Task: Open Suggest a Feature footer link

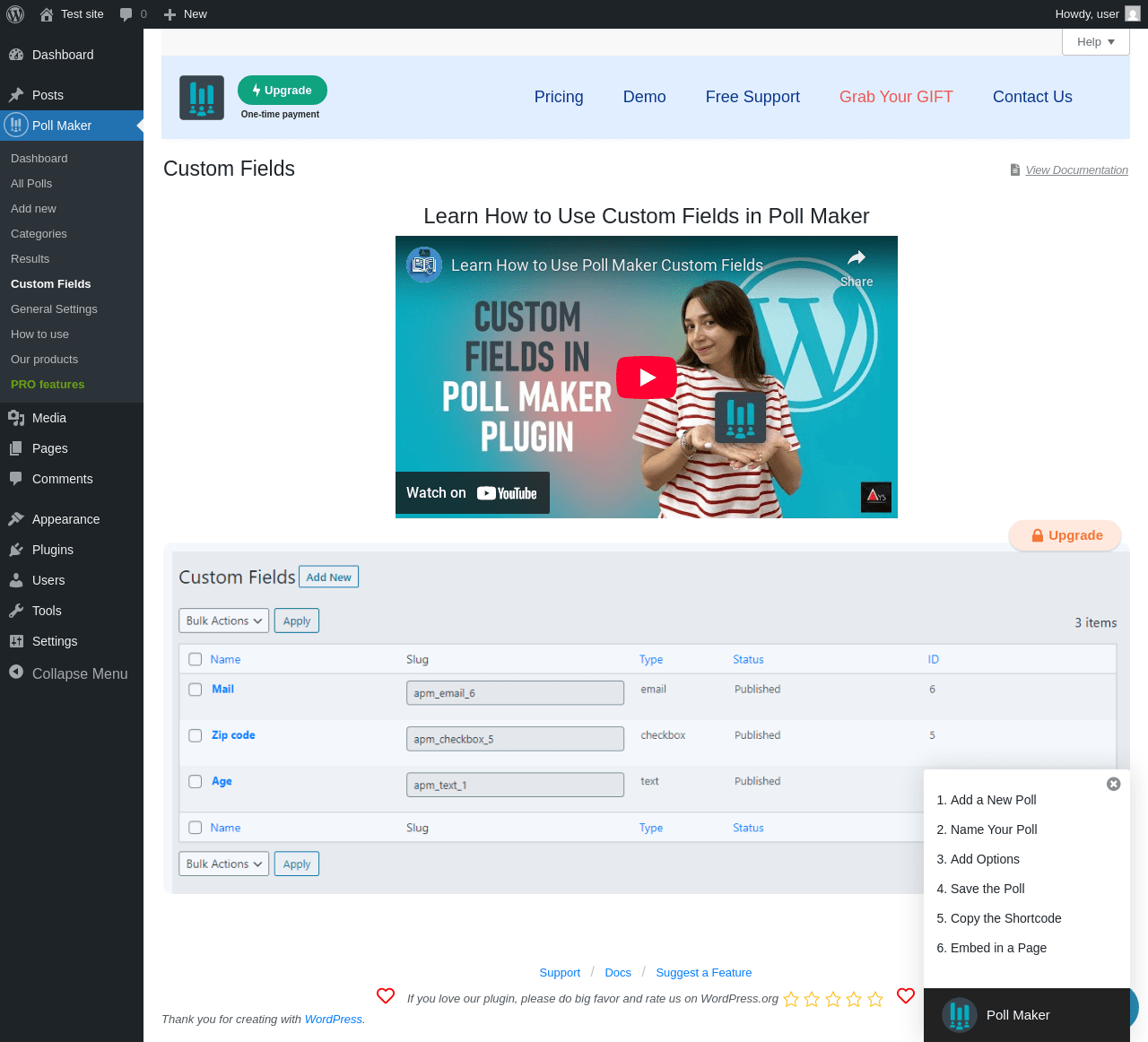Action: tap(704, 972)
